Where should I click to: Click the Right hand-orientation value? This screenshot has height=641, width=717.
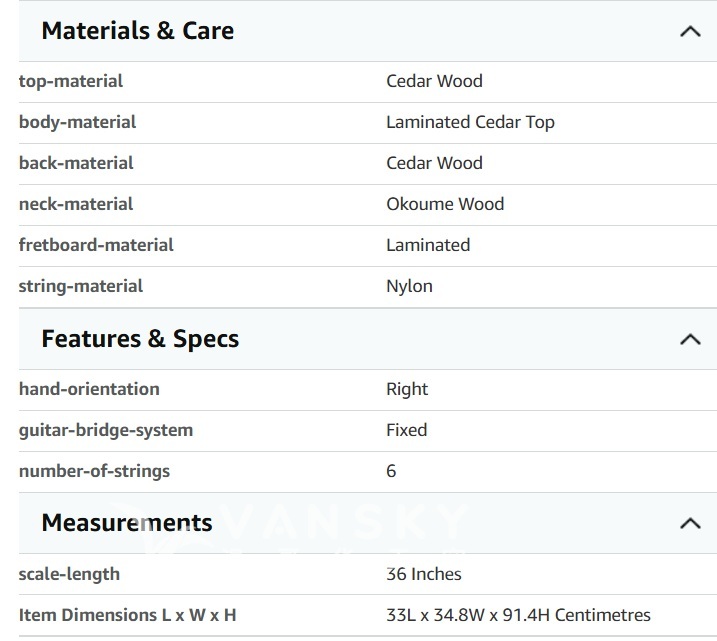pyautogui.click(x=407, y=389)
